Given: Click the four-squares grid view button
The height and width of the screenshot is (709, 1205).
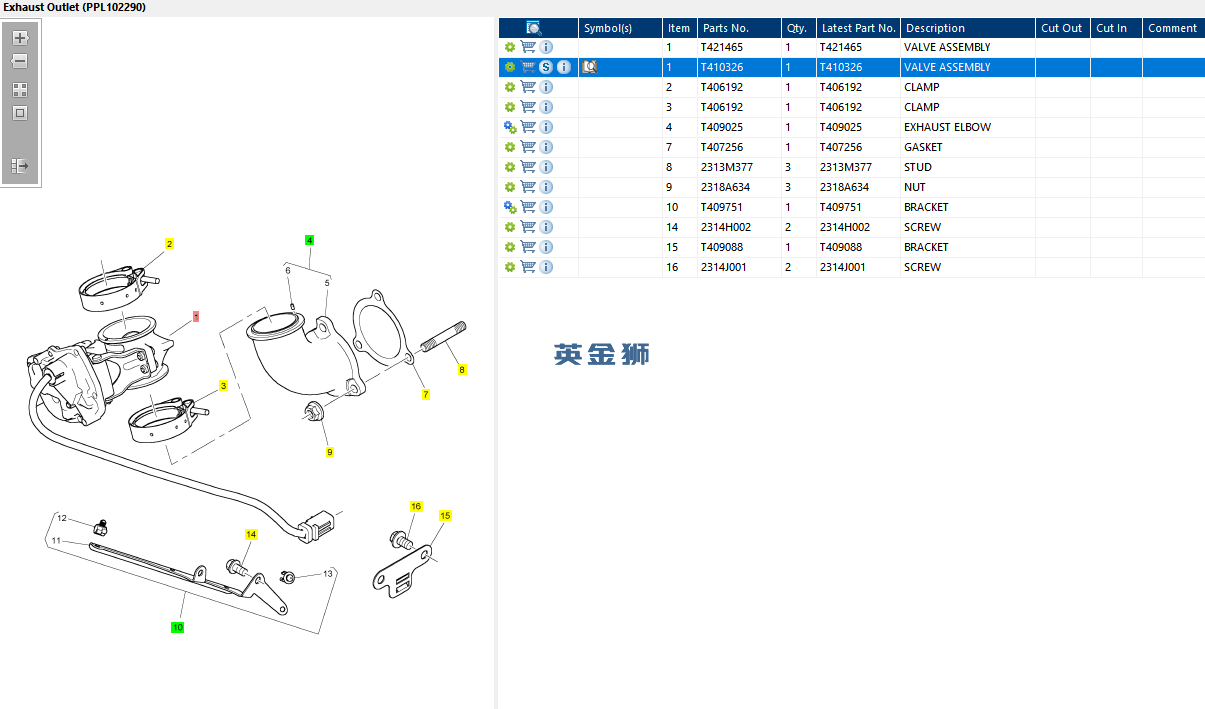Looking at the screenshot, I should [20, 90].
